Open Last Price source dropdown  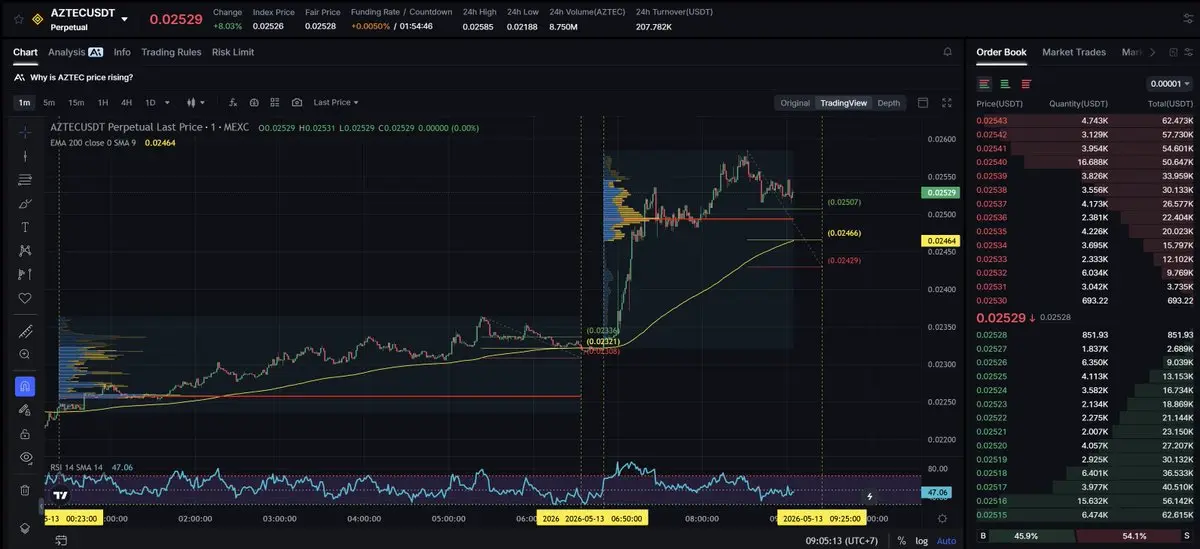tap(335, 102)
